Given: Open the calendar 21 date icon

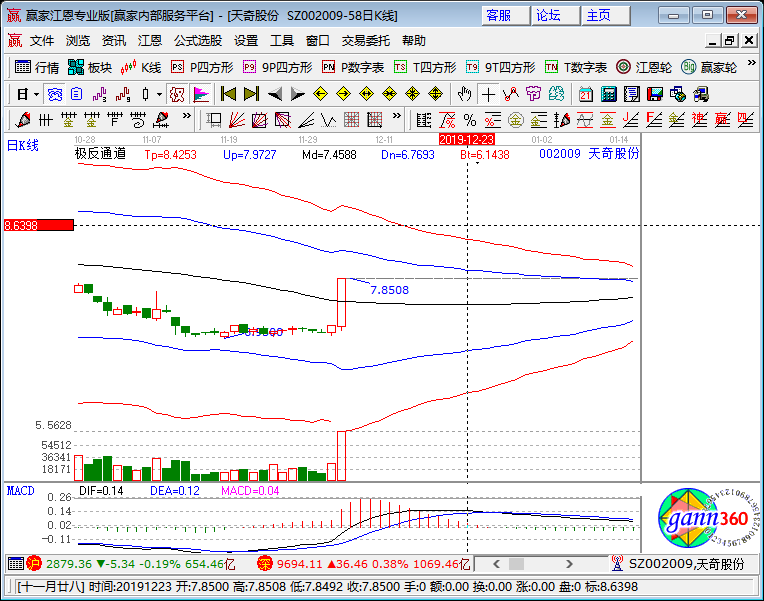Looking at the screenshot, I should pos(586,94).
